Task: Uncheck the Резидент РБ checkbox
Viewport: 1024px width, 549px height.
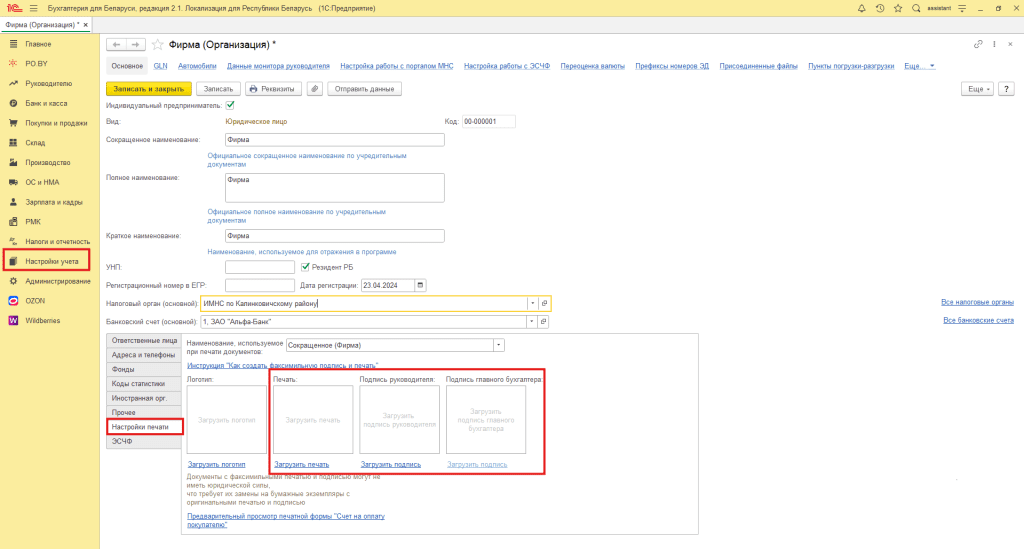Action: [305, 267]
